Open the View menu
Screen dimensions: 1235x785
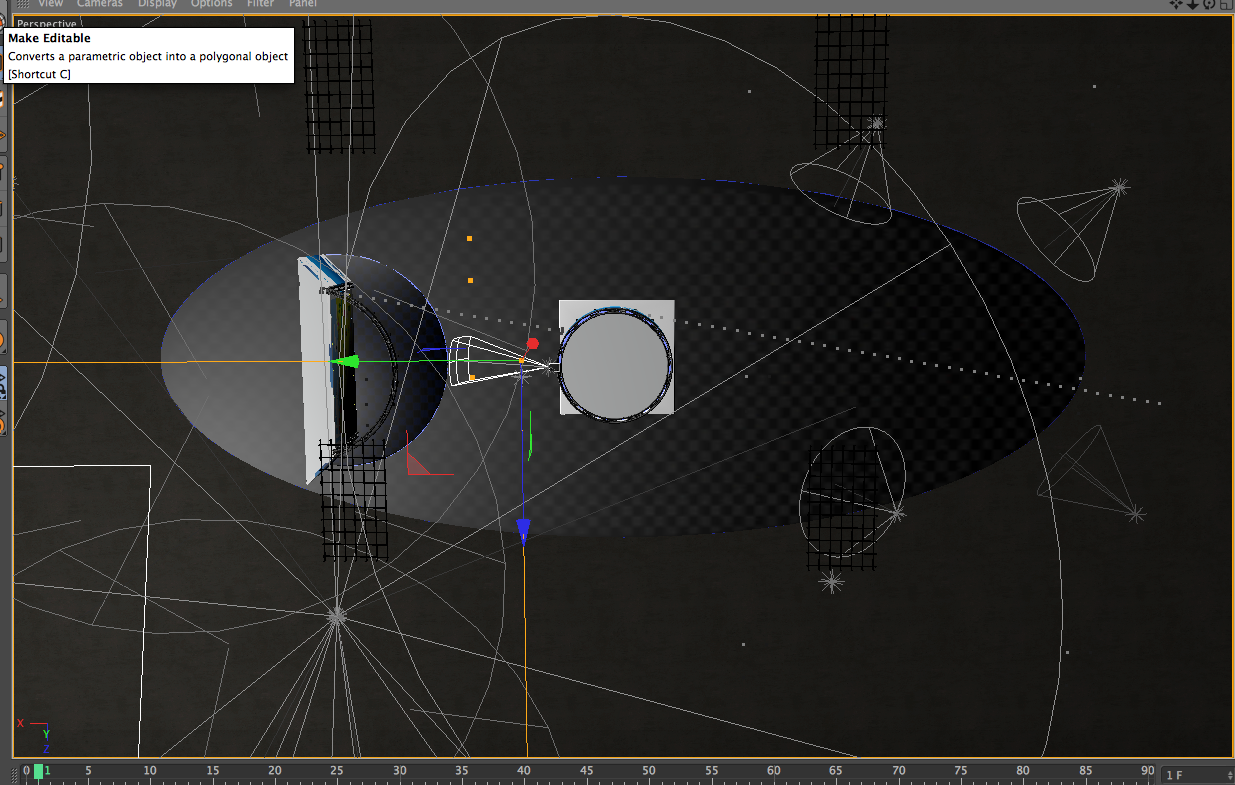pos(50,4)
